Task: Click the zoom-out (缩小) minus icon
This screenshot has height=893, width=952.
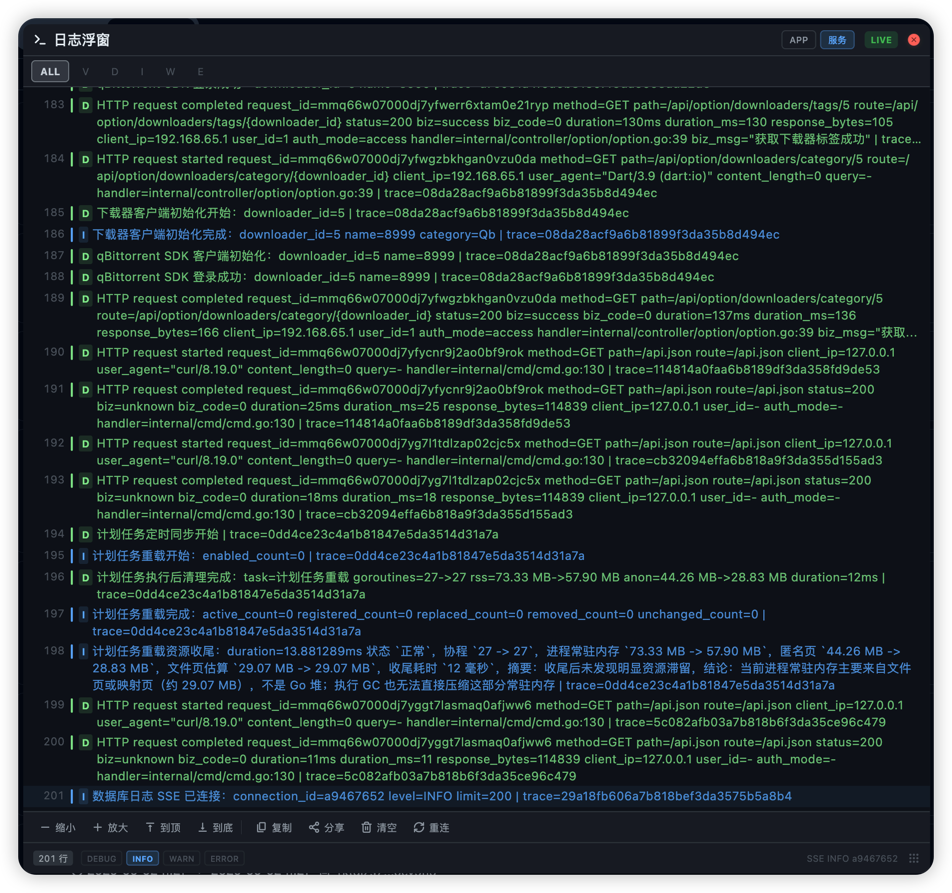Action: pyautogui.click(x=45, y=827)
